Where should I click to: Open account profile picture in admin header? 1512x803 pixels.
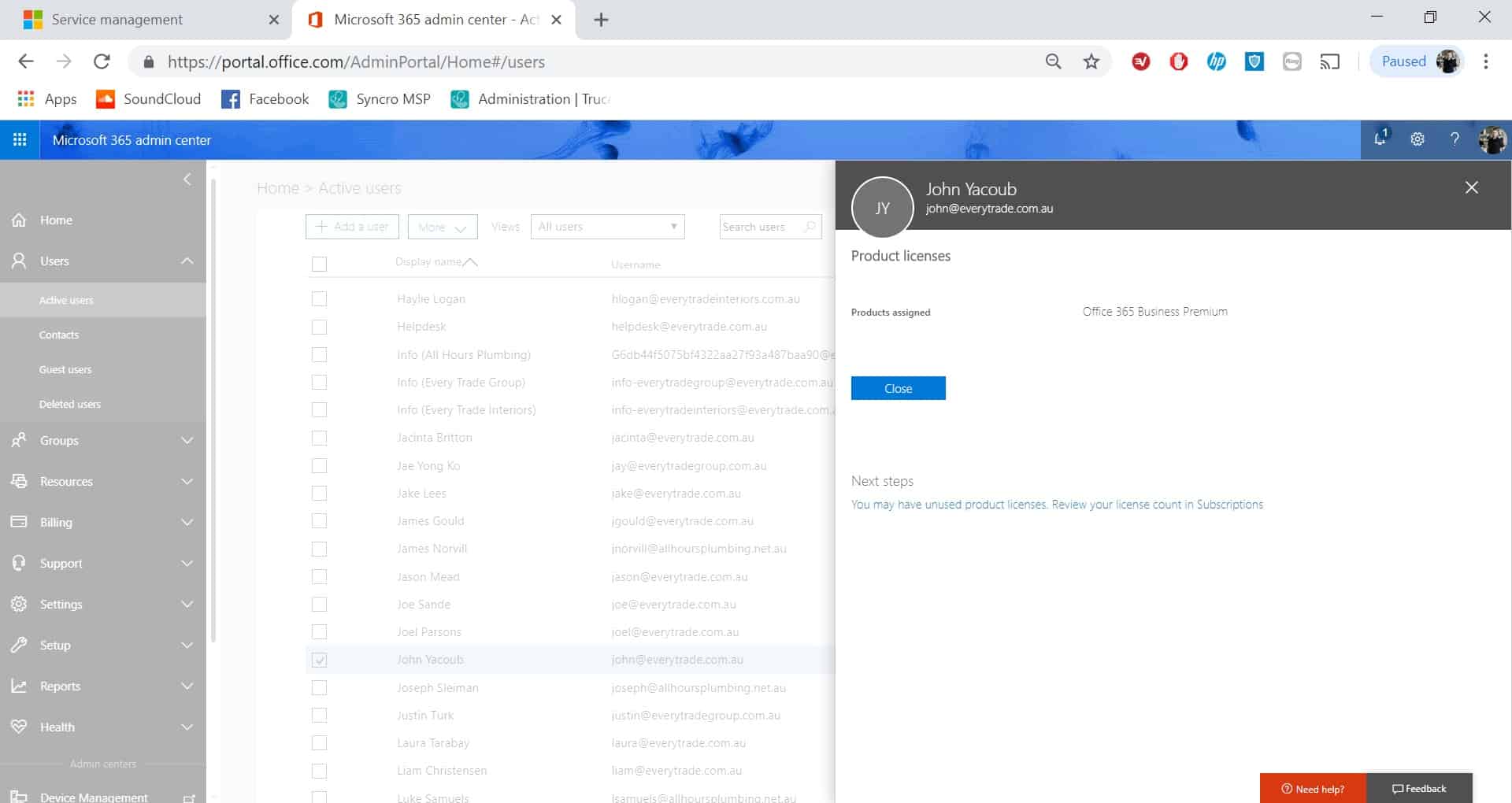click(x=1492, y=139)
